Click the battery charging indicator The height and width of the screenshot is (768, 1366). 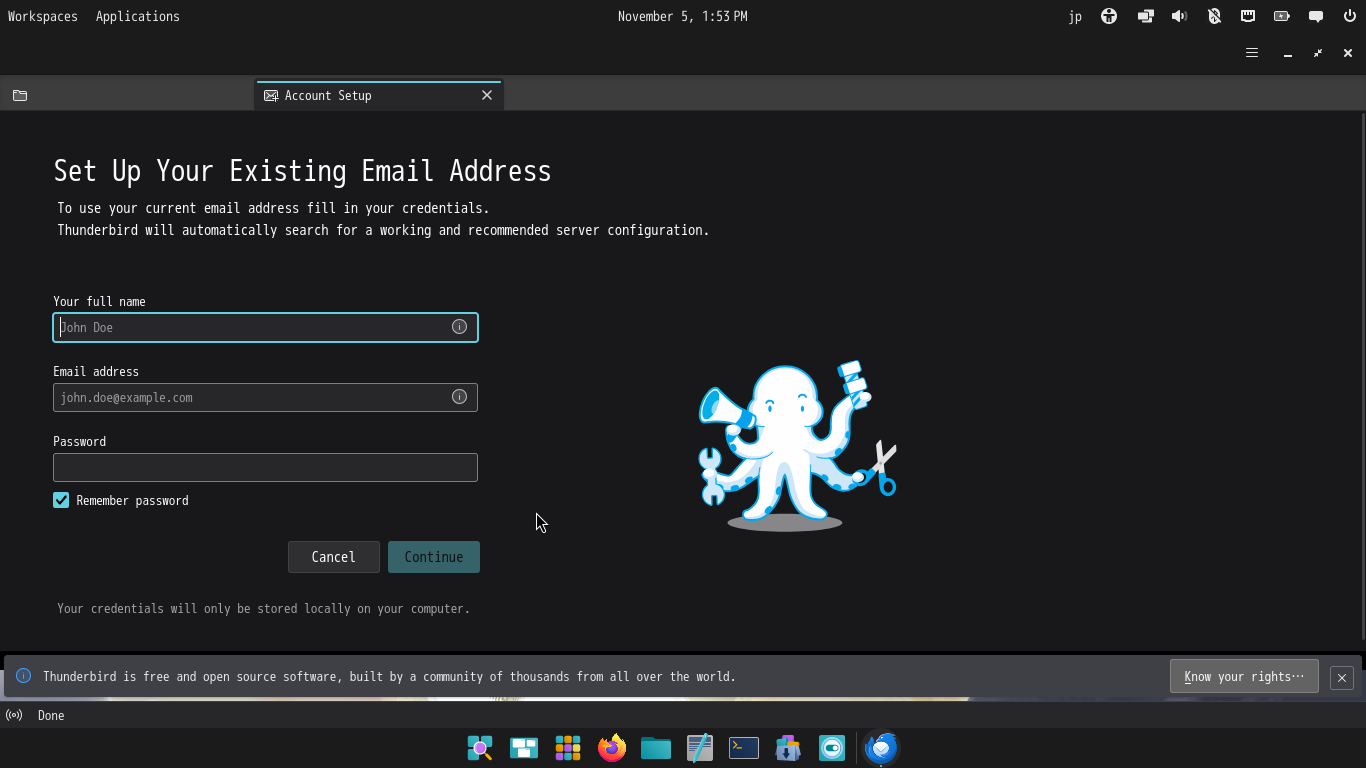tap(1282, 16)
